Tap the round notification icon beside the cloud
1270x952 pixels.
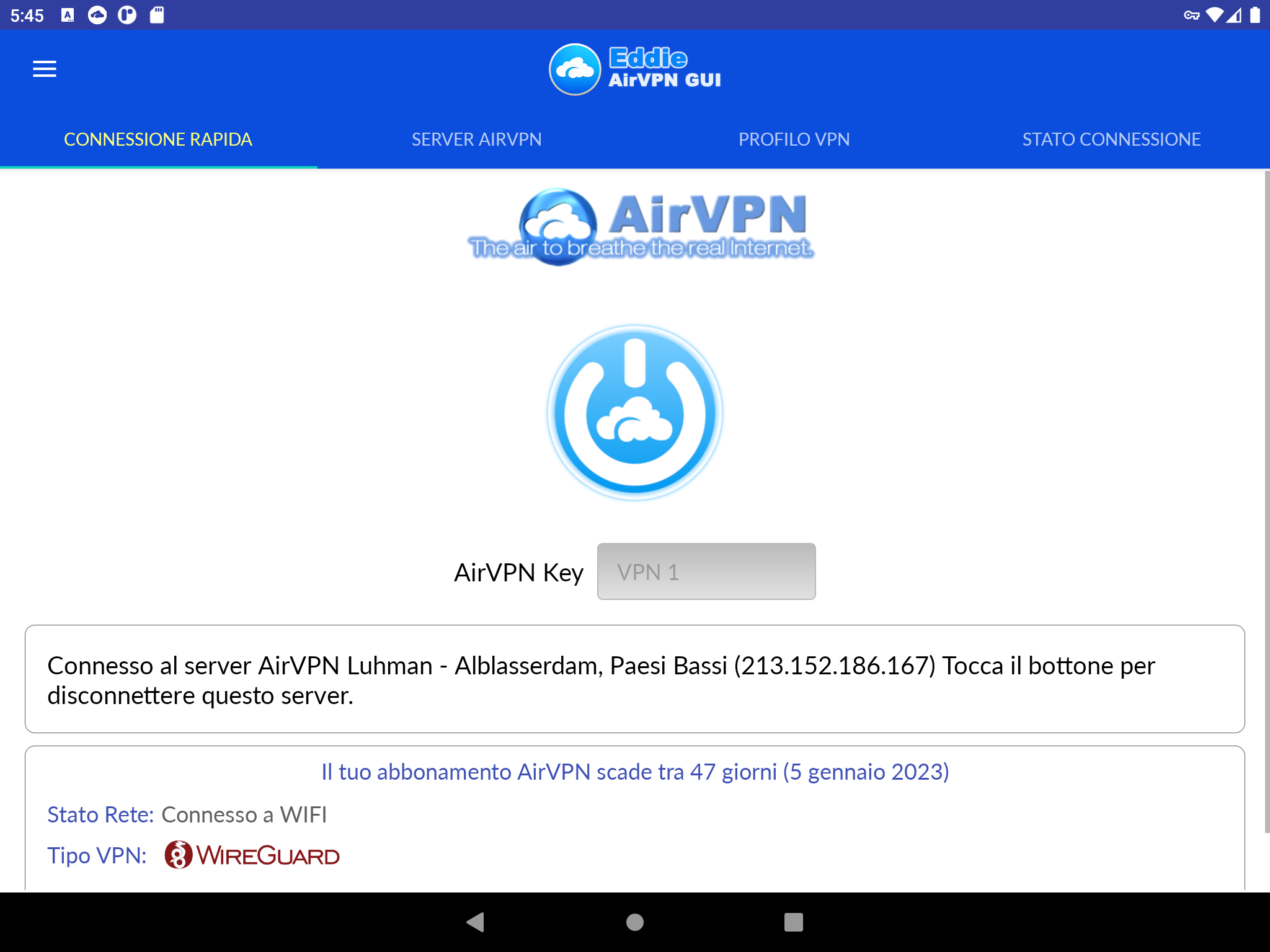[127, 15]
